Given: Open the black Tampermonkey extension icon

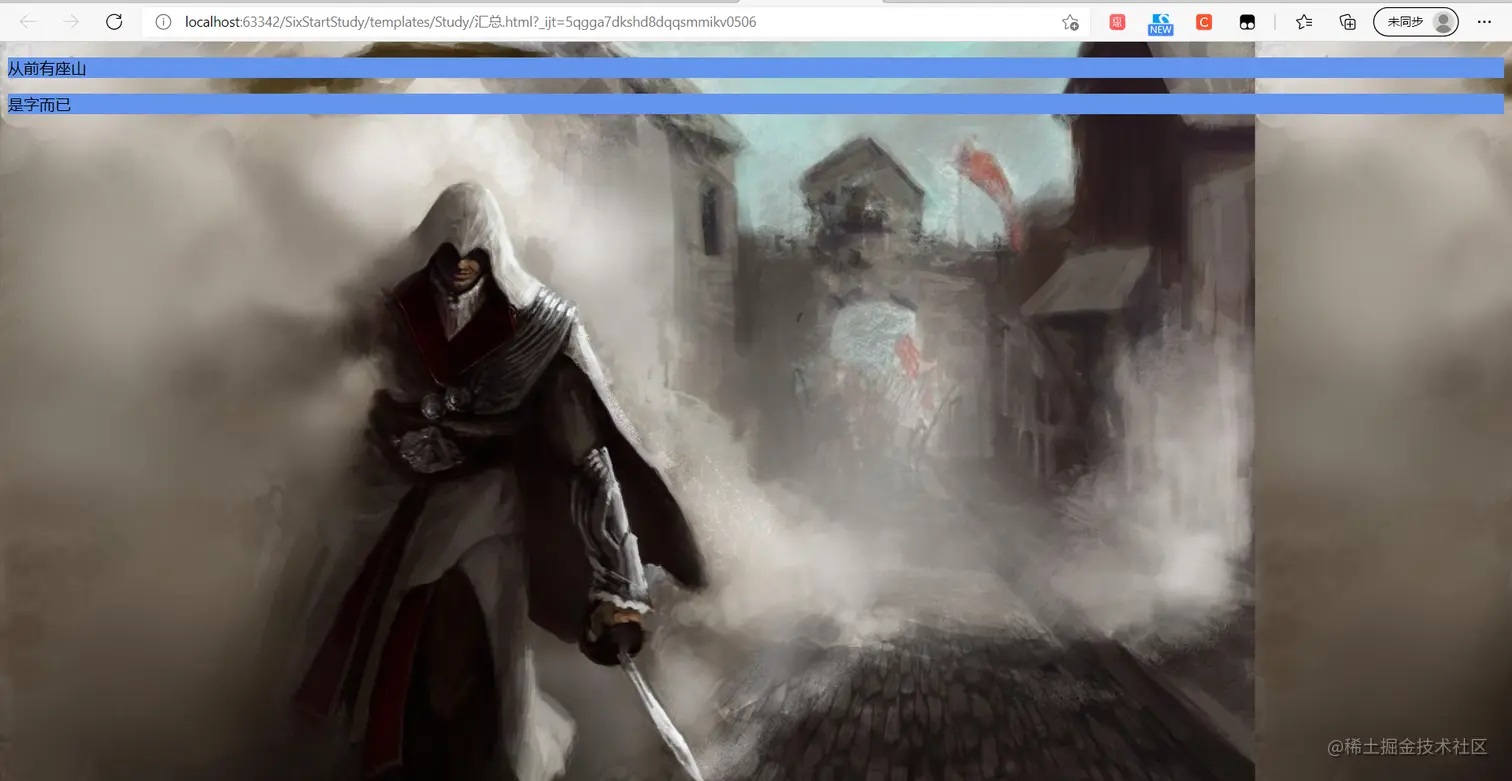Looking at the screenshot, I should (x=1246, y=22).
